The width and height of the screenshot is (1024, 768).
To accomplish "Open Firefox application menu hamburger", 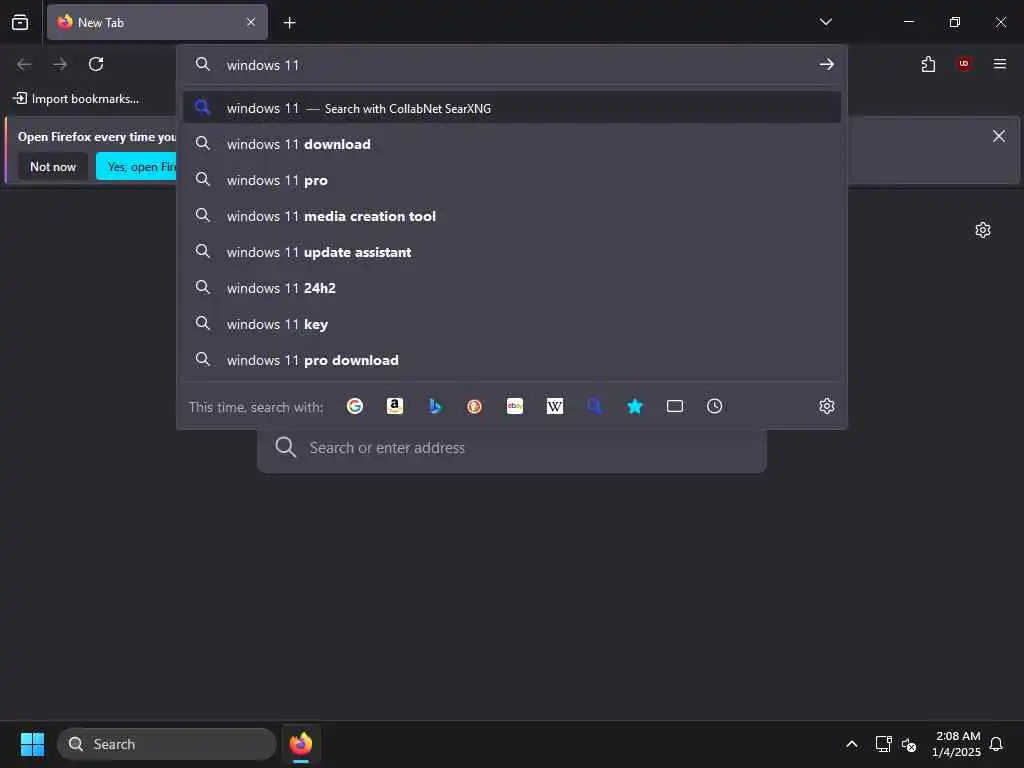I will pyautogui.click(x=1000, y=64).
